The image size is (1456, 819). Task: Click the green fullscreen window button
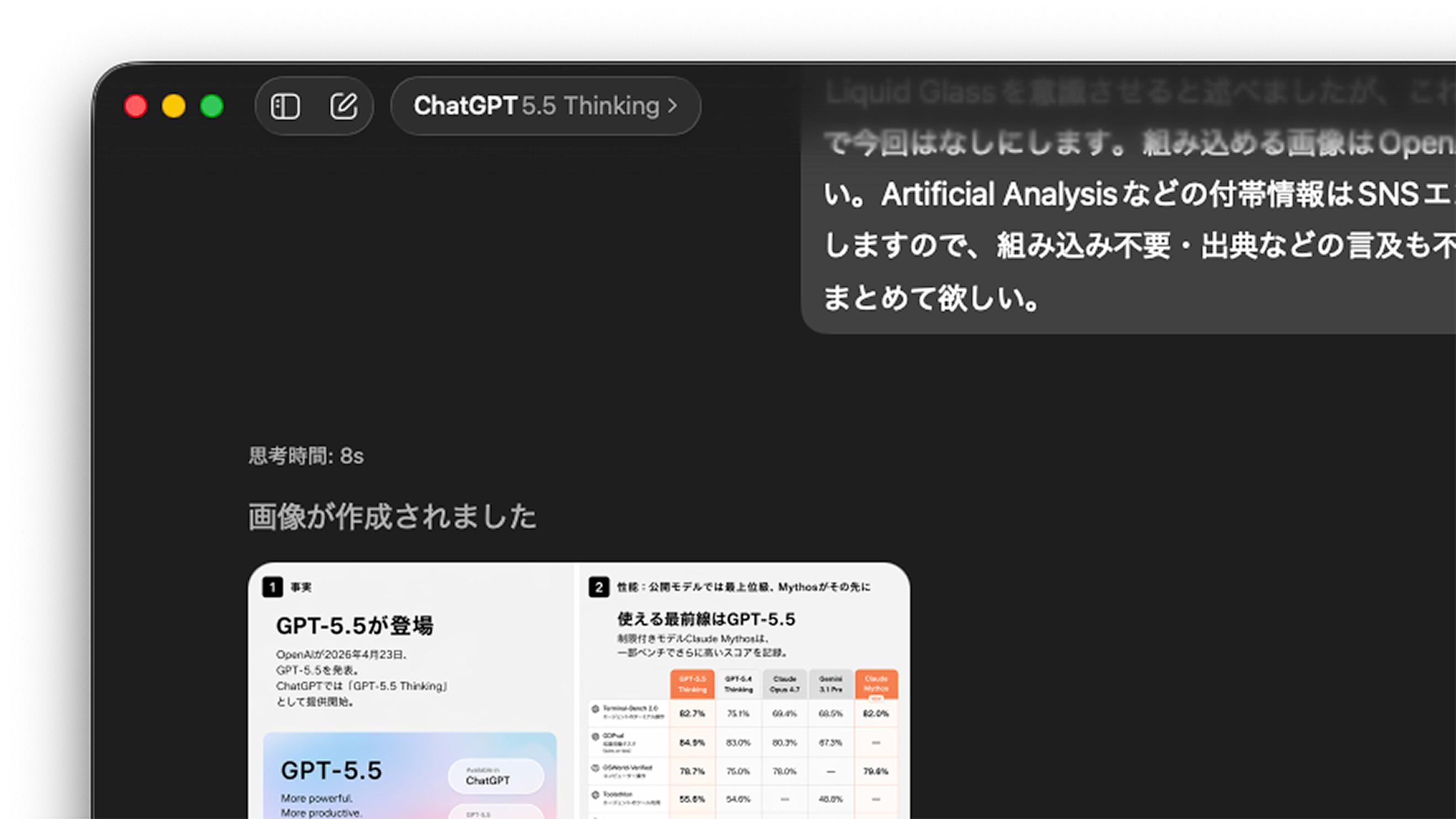212,106
